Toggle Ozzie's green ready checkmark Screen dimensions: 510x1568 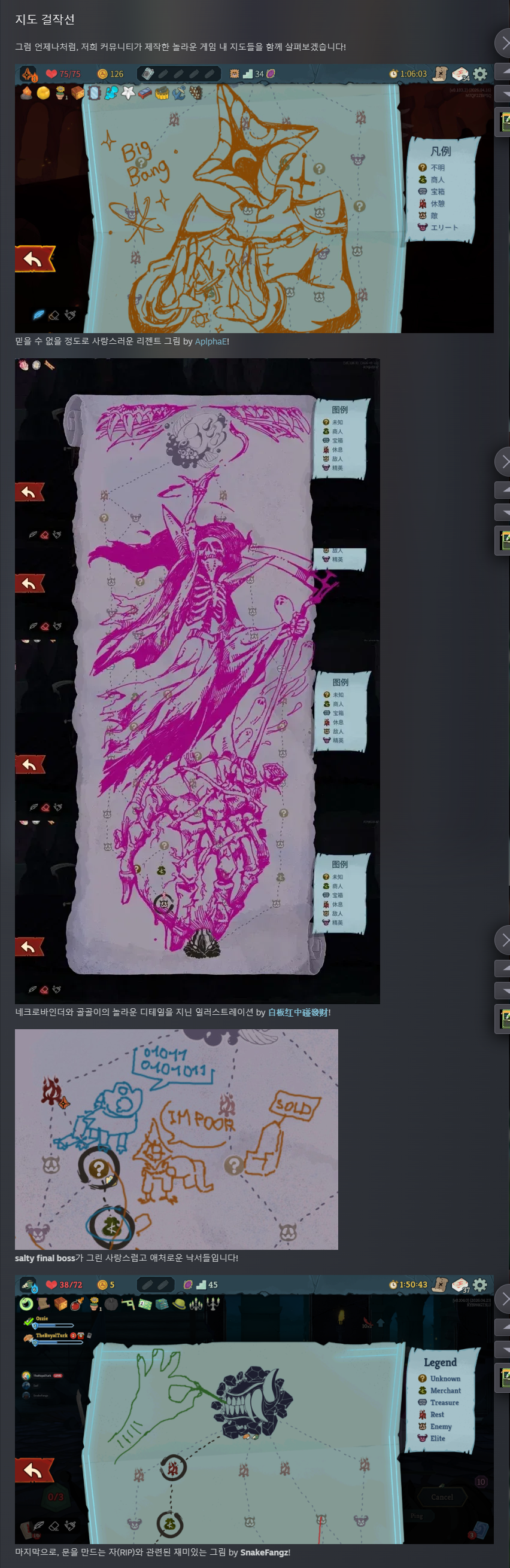point(29,1322)
